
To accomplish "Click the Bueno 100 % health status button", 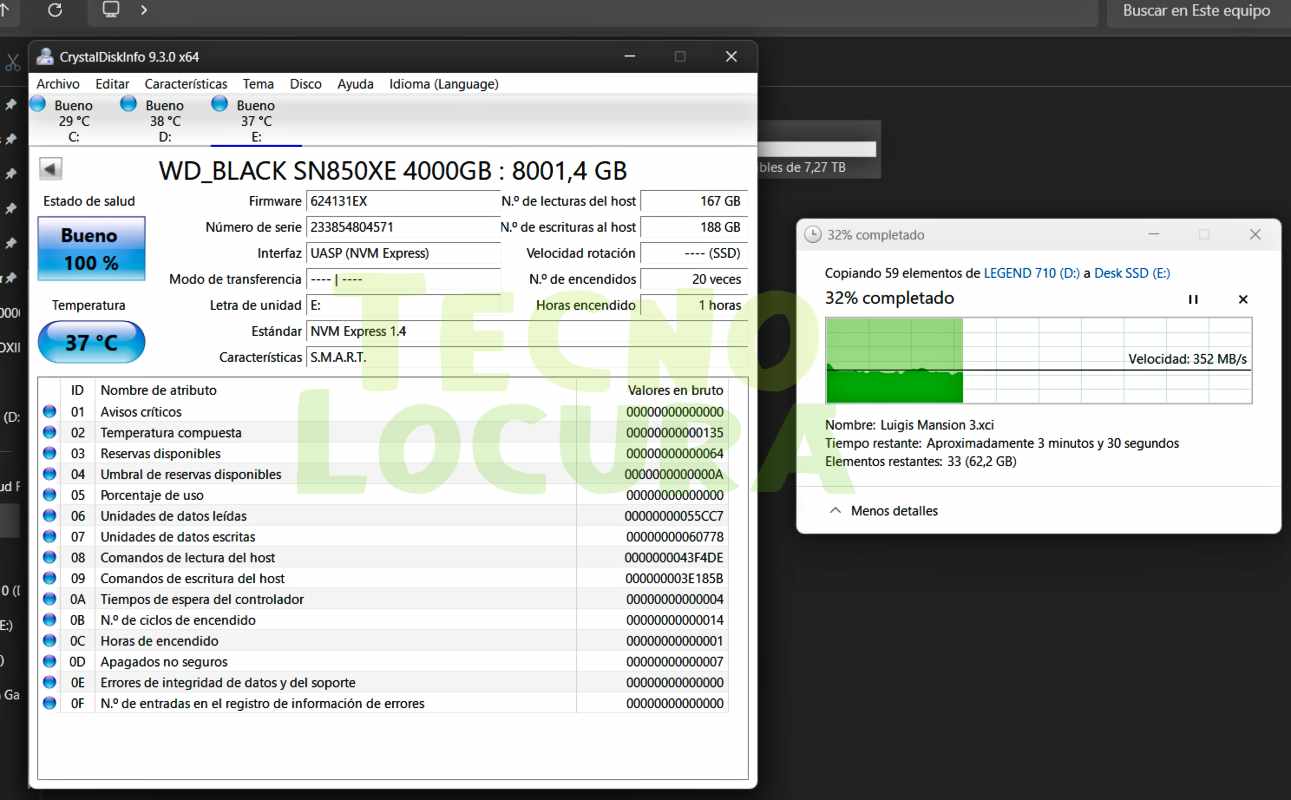I will tap(91, 249).
